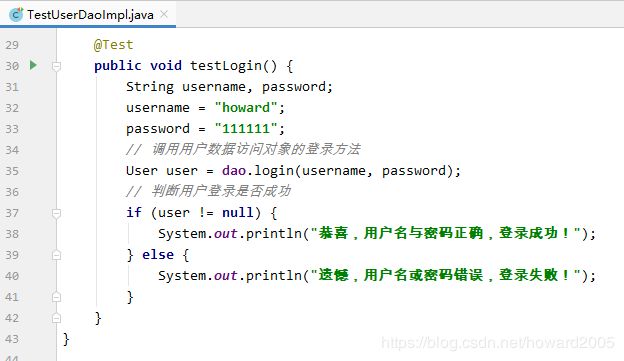The height and width of the screenshot is (361, 624).
Task: Click the testLogin method name
Action: coord(226,66)
